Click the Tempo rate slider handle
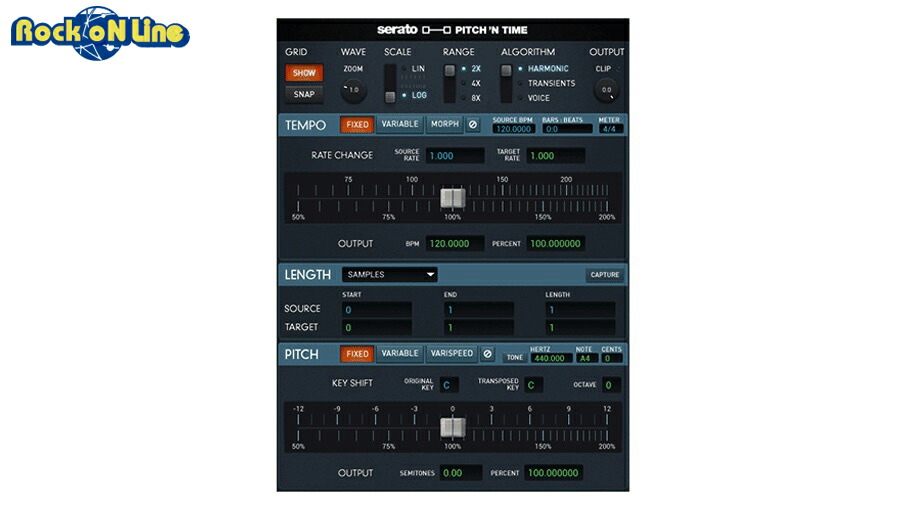The image size is (900, 511). click(x=453, y=198)
